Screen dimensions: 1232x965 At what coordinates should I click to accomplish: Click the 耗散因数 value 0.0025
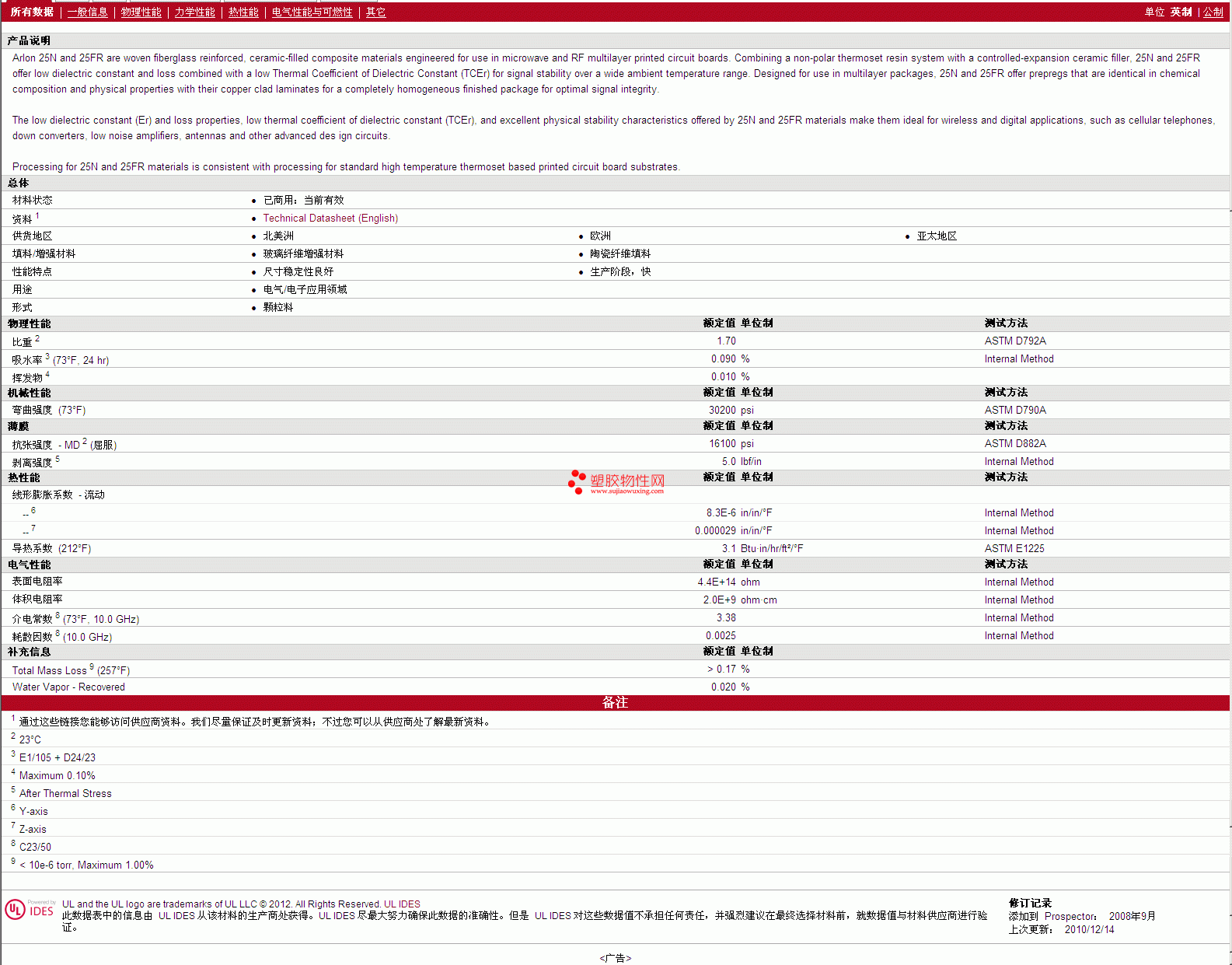click(721, 636)
